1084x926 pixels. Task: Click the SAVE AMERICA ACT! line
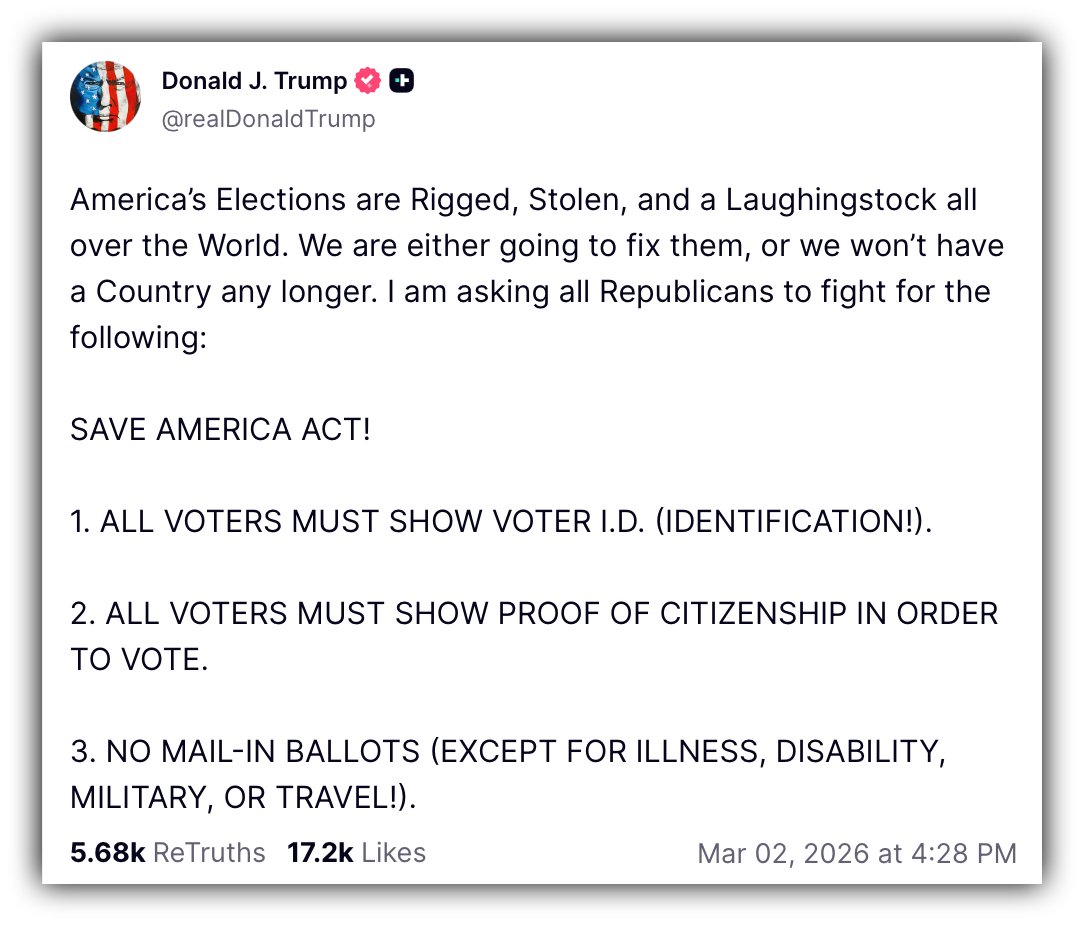click(x=220, y=431)
